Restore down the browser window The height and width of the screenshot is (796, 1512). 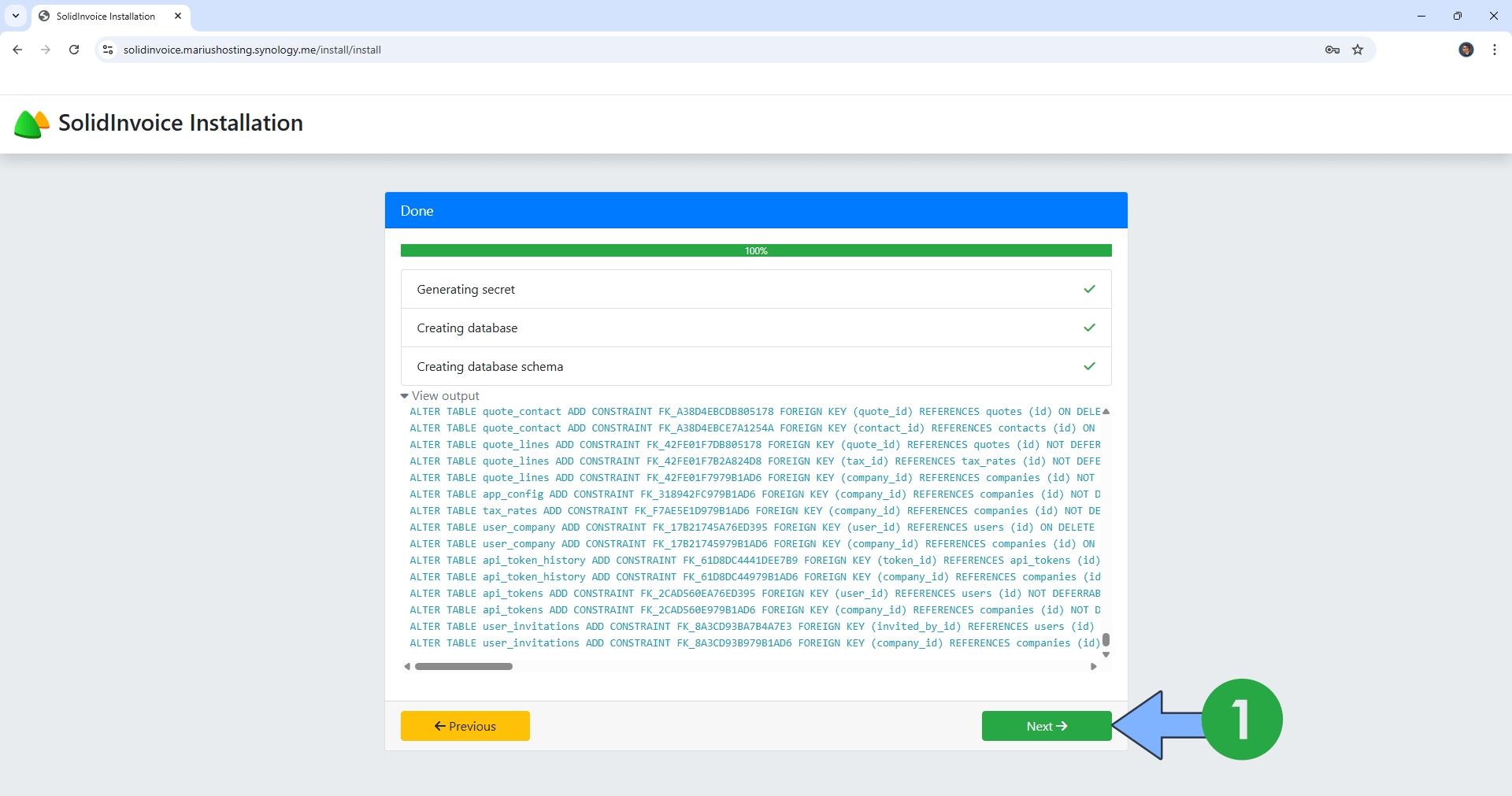(1458, 16)
